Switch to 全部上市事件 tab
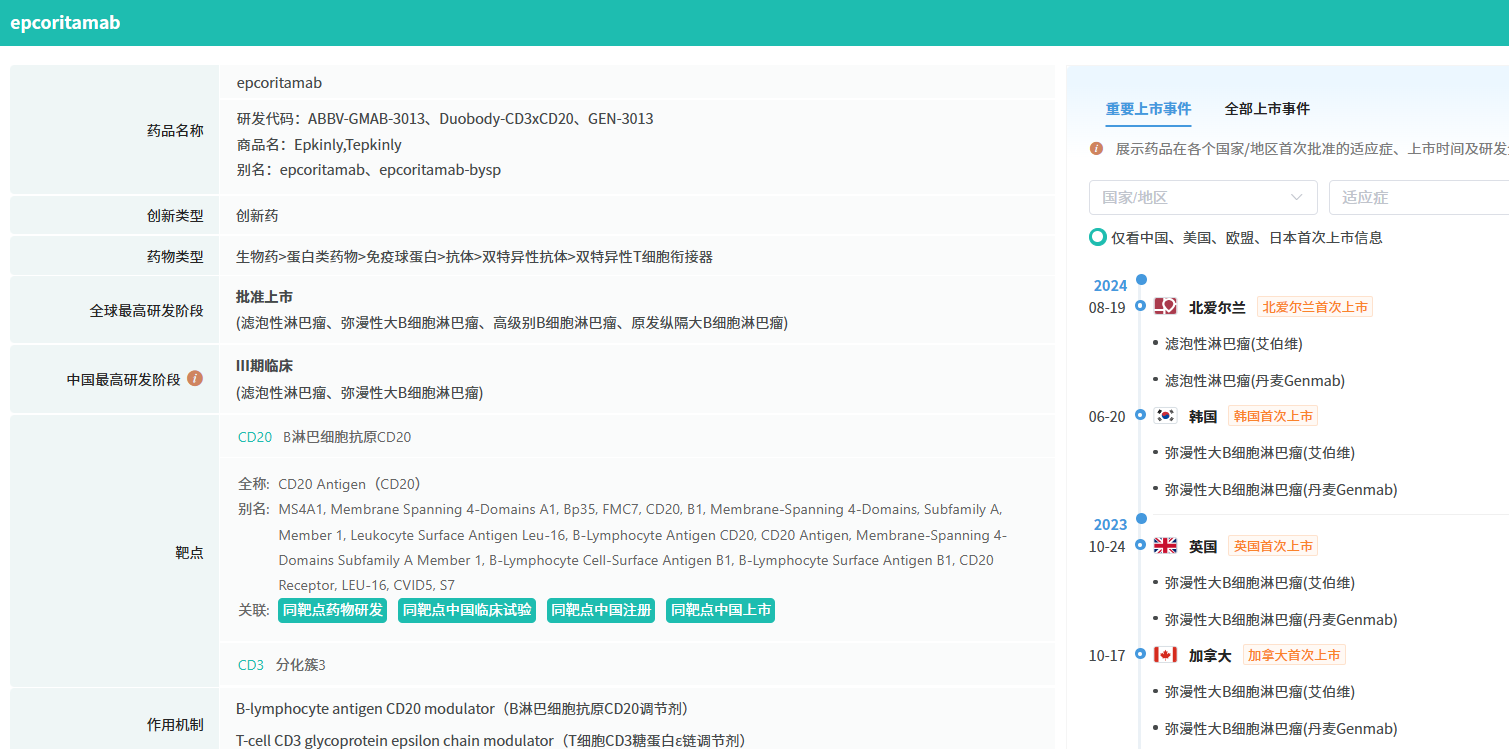 [x=1267, y=109]
